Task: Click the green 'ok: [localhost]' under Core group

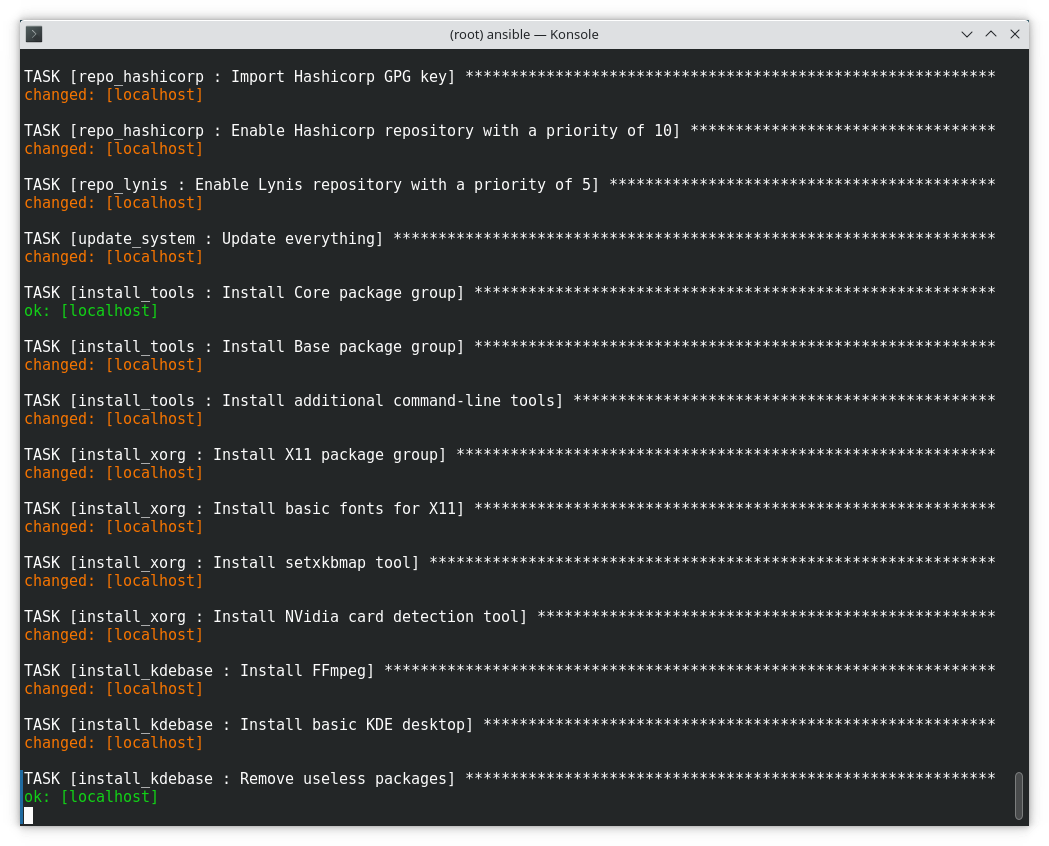Action: click(x=91, y=310)
